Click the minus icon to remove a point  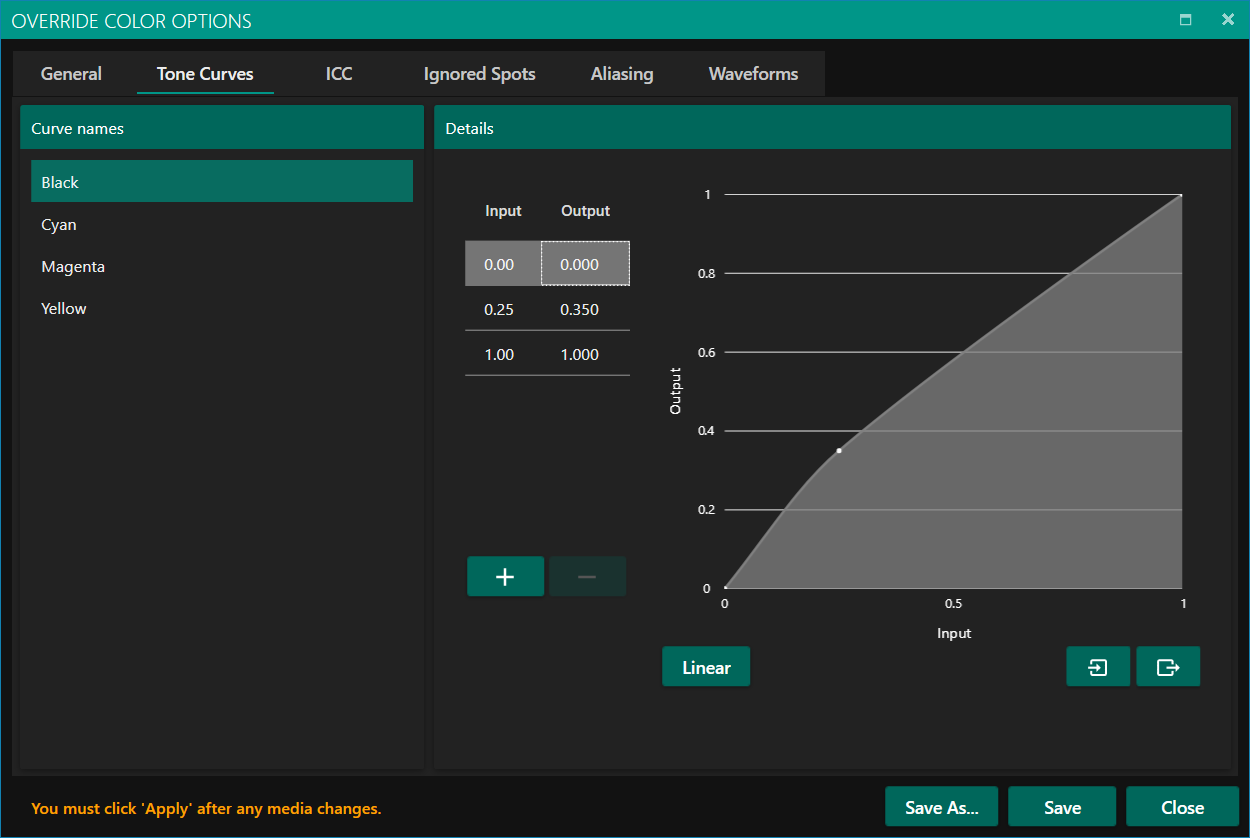pos(587,577)
